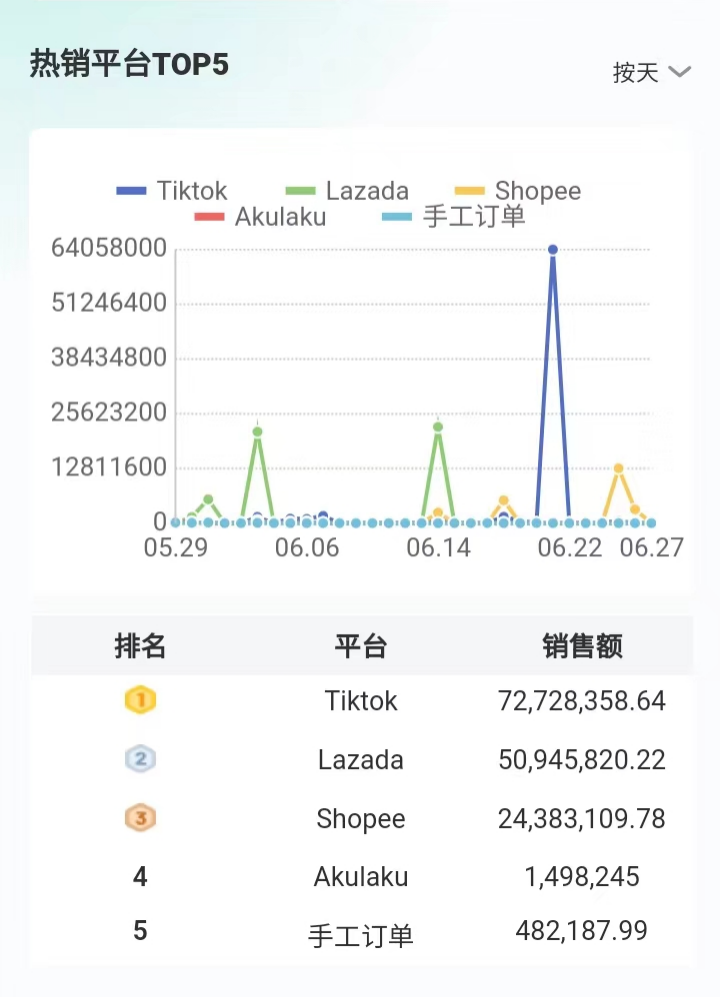721x998 pixels.
Task: Click y-axis label 12811600
Action: (x=109, y=467)
